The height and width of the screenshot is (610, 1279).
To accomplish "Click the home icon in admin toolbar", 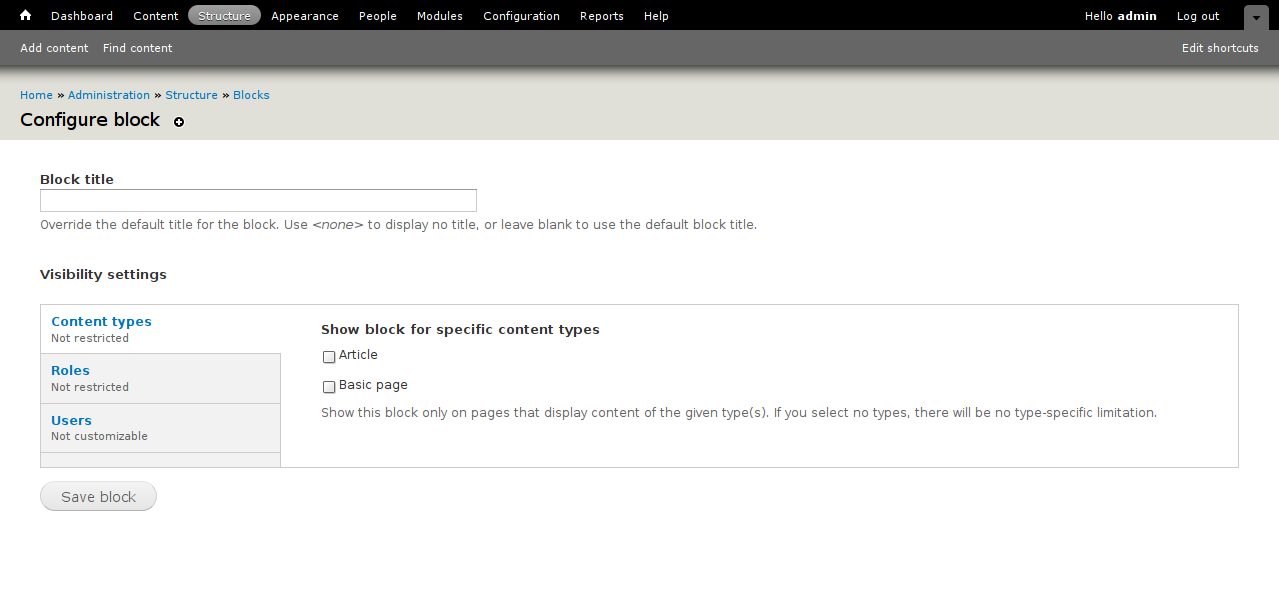I will [26, 16].
